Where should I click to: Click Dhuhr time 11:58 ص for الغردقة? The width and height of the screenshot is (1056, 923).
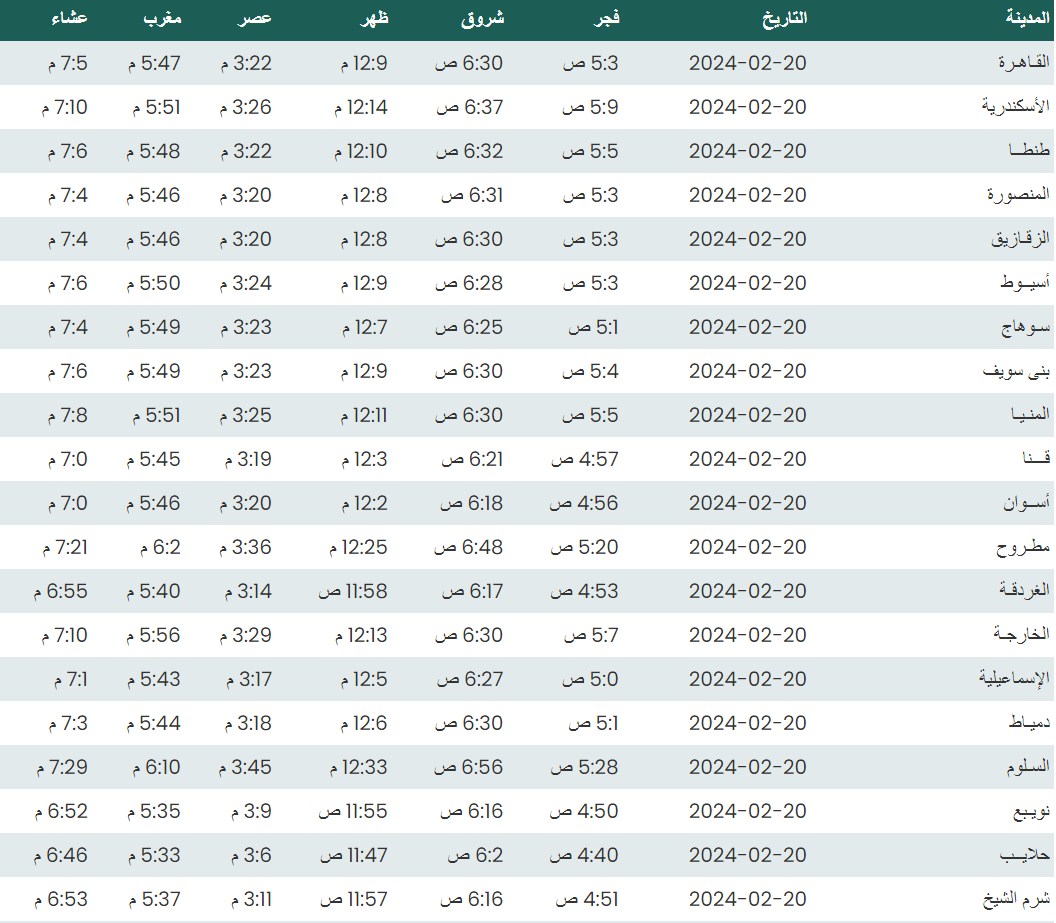pos(353,591)
